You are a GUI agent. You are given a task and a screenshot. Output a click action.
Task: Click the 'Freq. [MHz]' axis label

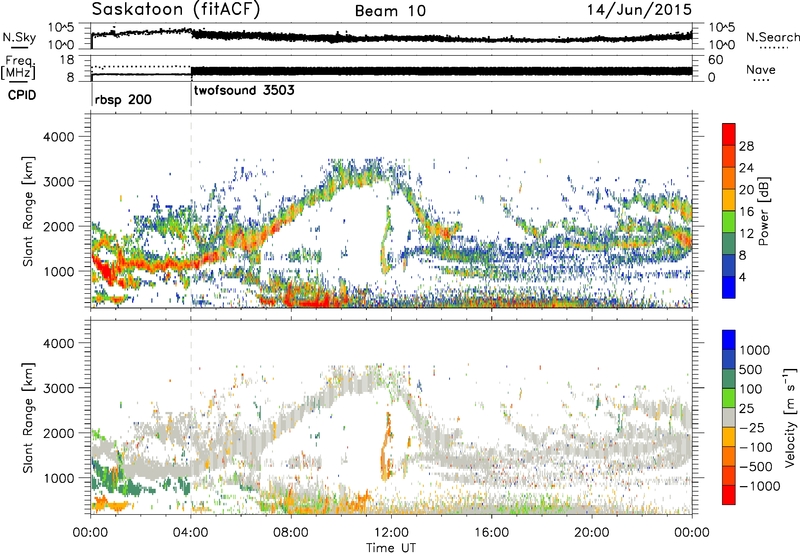coord(19,68)
